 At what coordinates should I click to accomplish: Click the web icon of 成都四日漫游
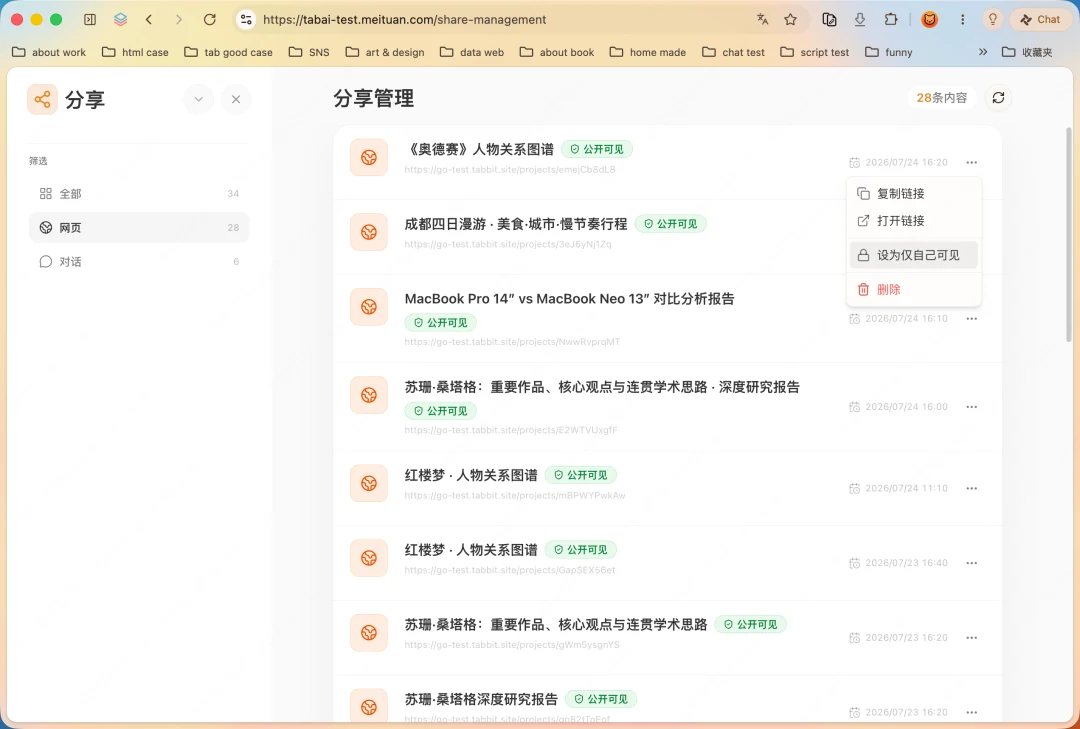[368, 232]
